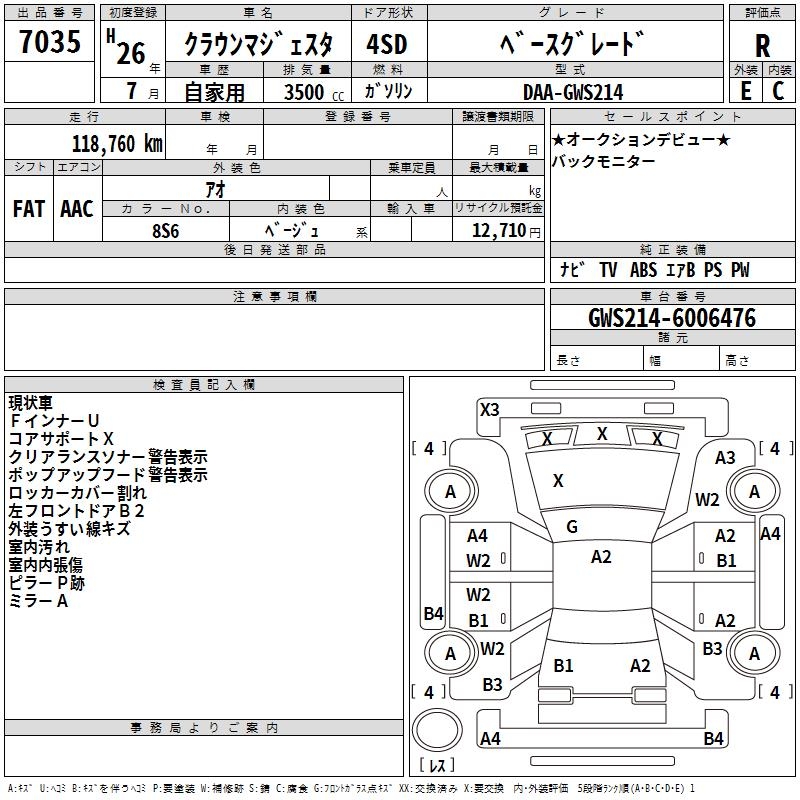Image resolution: width=800 pixels, height=800 pixels.
Task: Click the 注意事項欄 header
Action: [275, 296]
